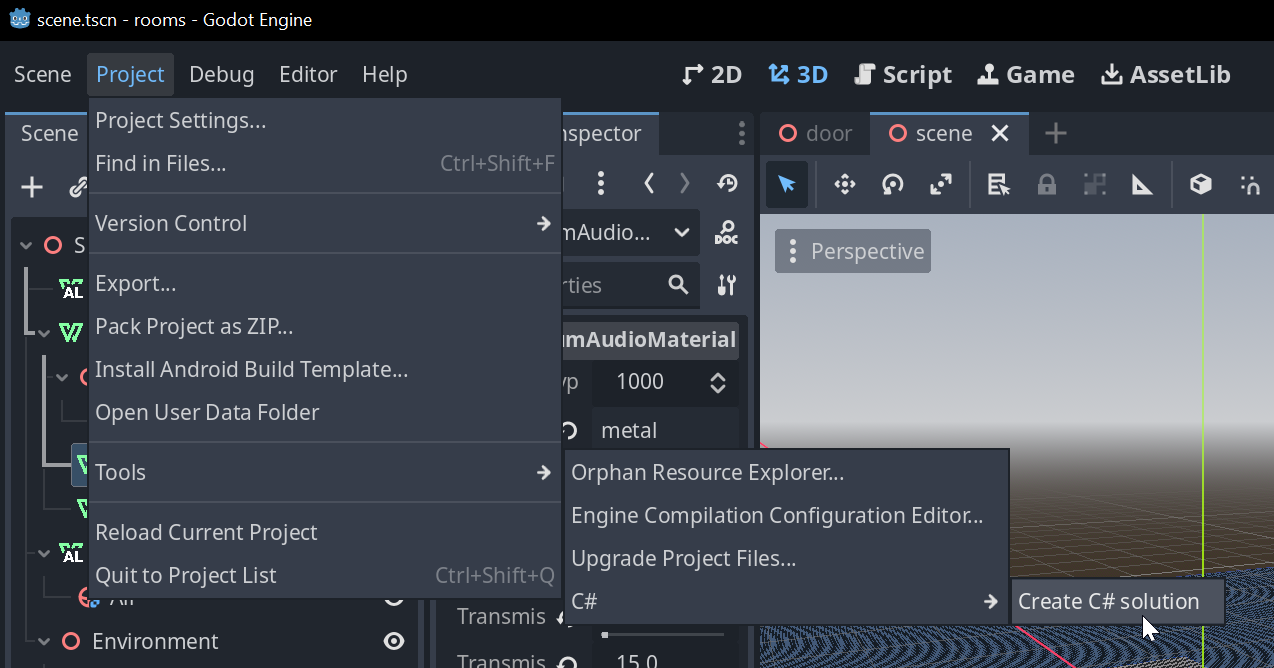1274x668 pixels.
Task: Toggle the use local space cube icon
Action: pyautogui.click(x=1201, y=184)
